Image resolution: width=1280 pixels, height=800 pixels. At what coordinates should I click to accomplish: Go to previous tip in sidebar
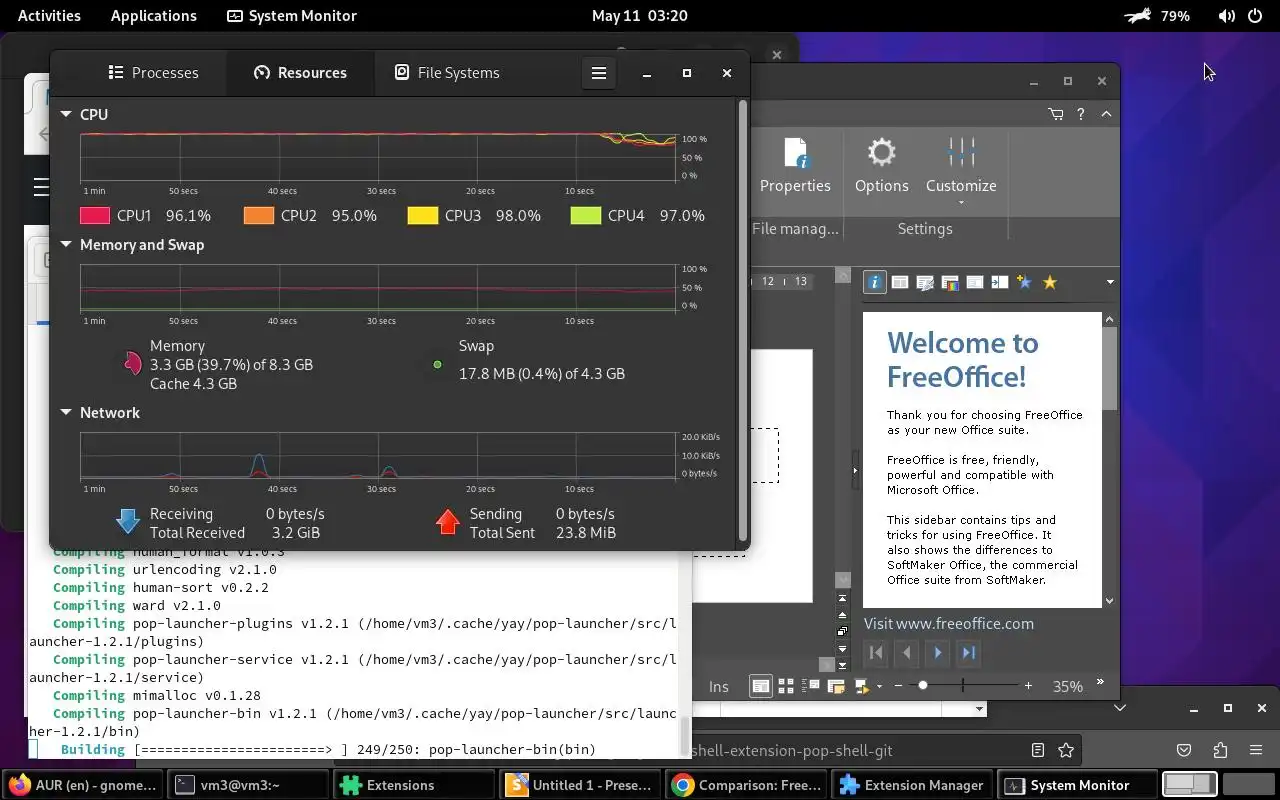907,653
